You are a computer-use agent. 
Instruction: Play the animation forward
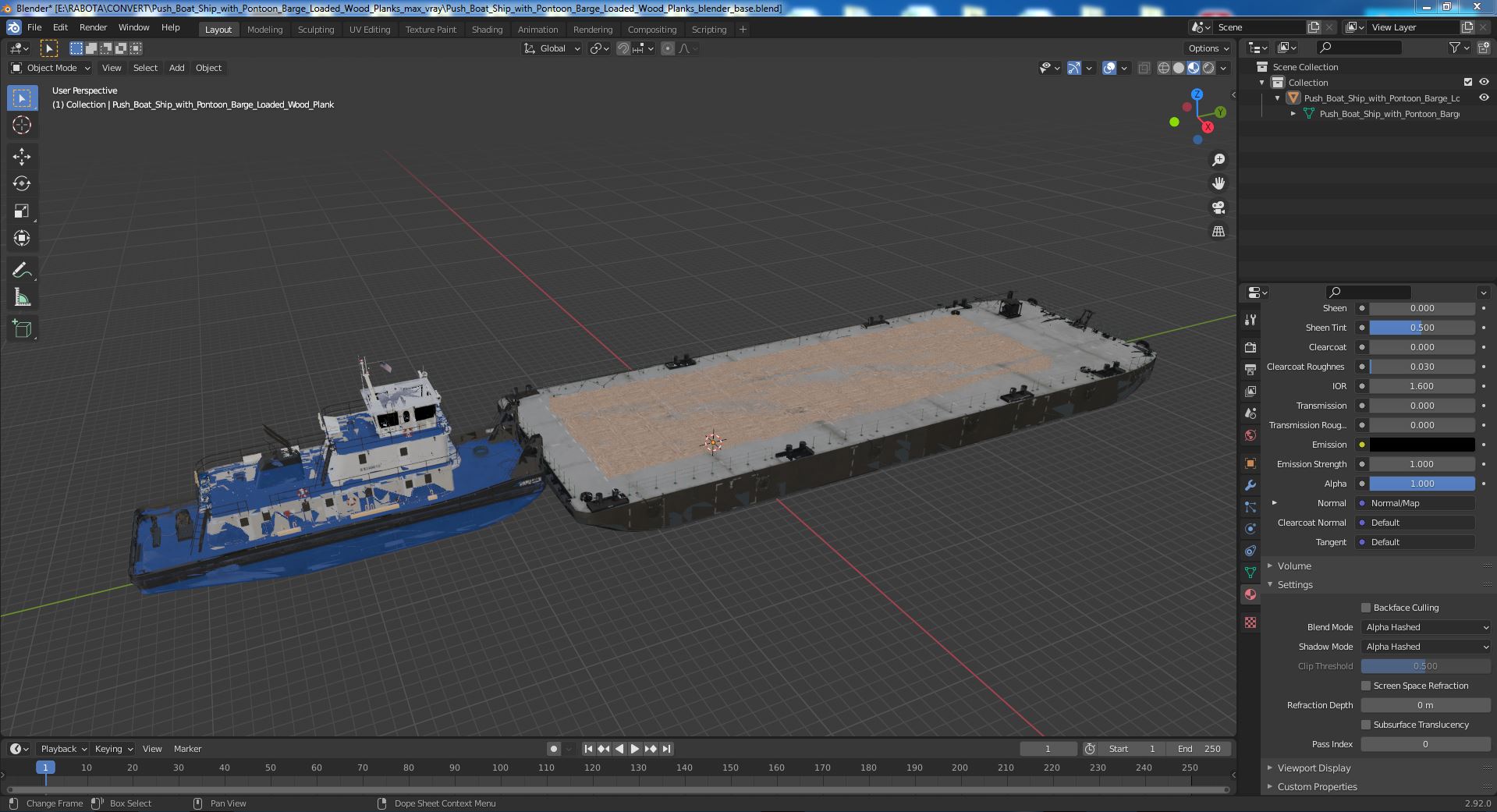[635, 749]
